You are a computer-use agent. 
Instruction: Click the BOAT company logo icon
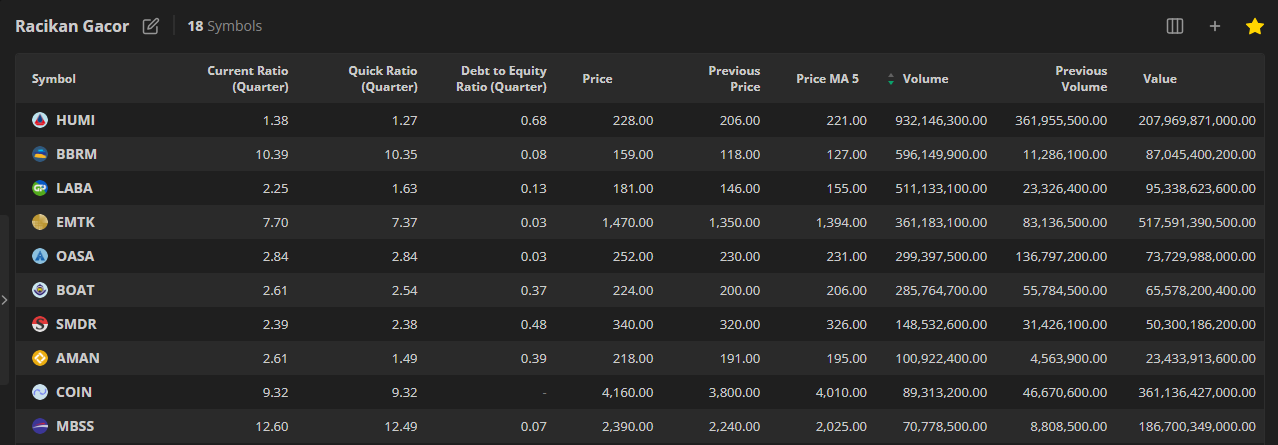tap(40, 290)
